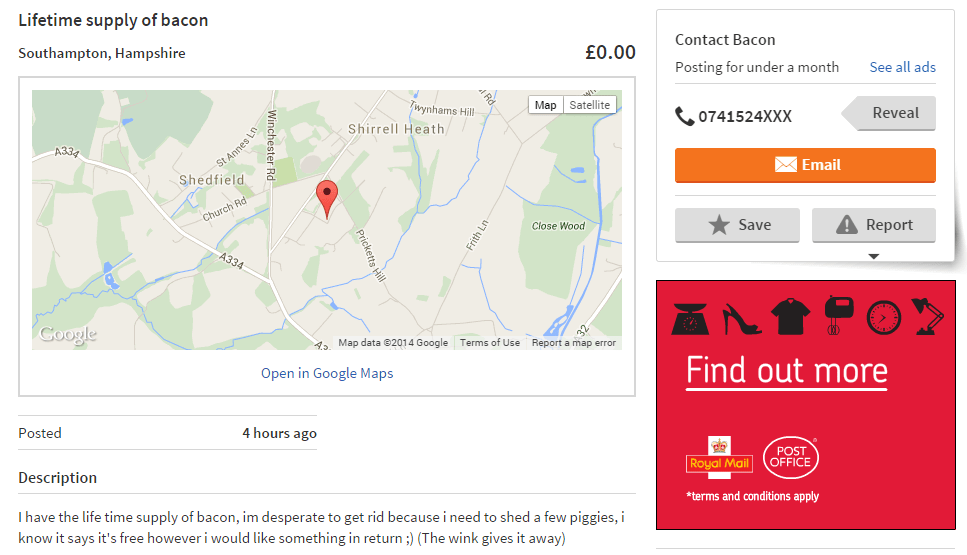This screenshot has height=555, width=967.
Task: Click the Find out more advert link
Action: [x=786, y=371]
